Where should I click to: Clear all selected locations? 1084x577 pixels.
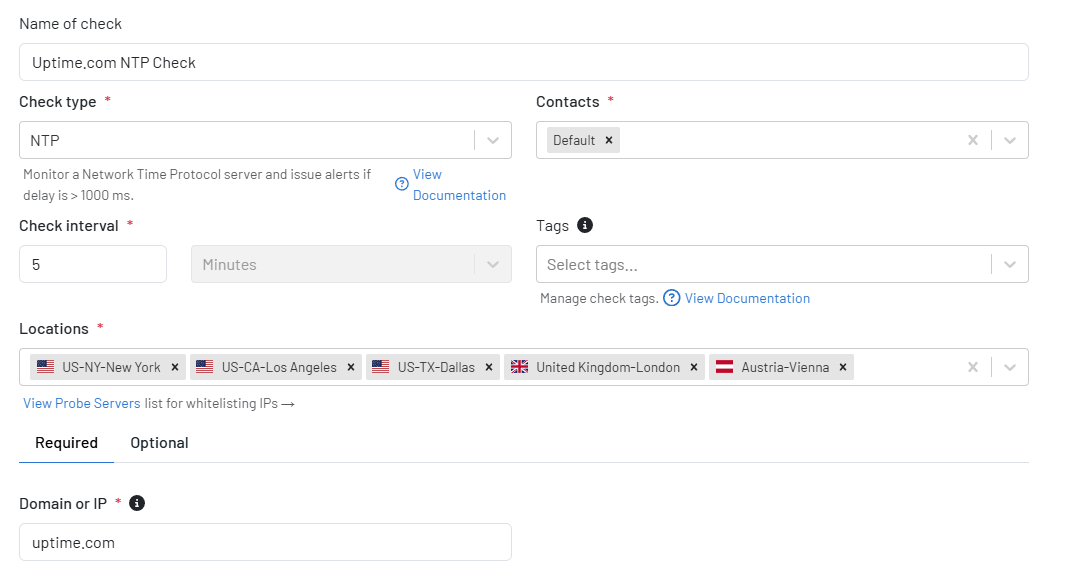tap(973, 368)
